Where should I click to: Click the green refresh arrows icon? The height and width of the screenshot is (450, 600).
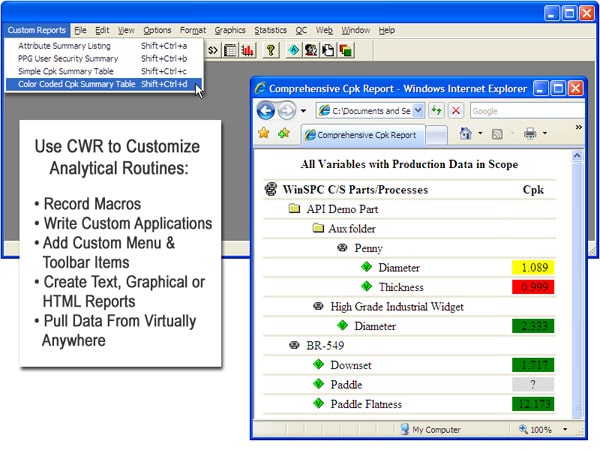click(438, 111)
